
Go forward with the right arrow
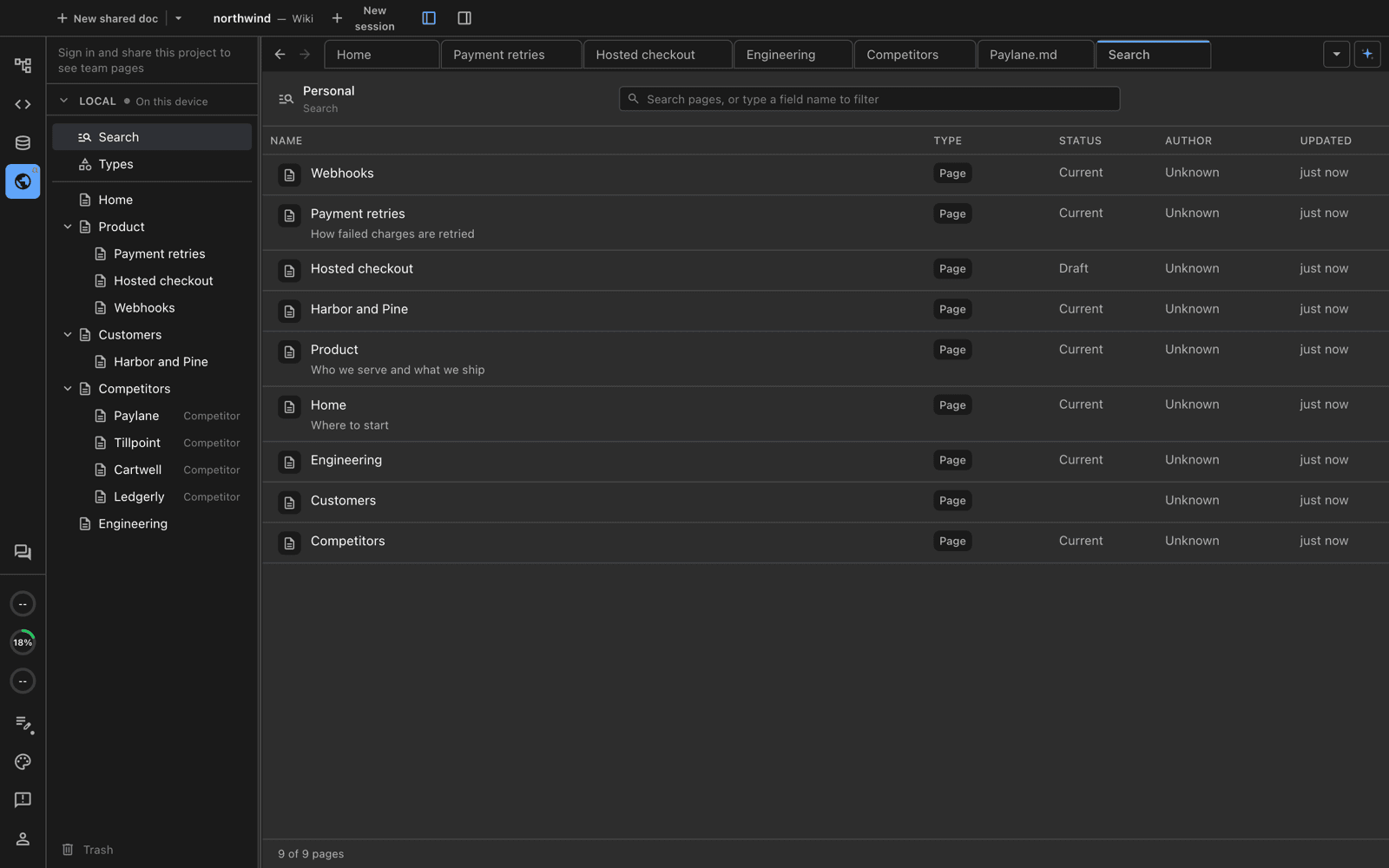pyautogui.click(x=305, y=54)
